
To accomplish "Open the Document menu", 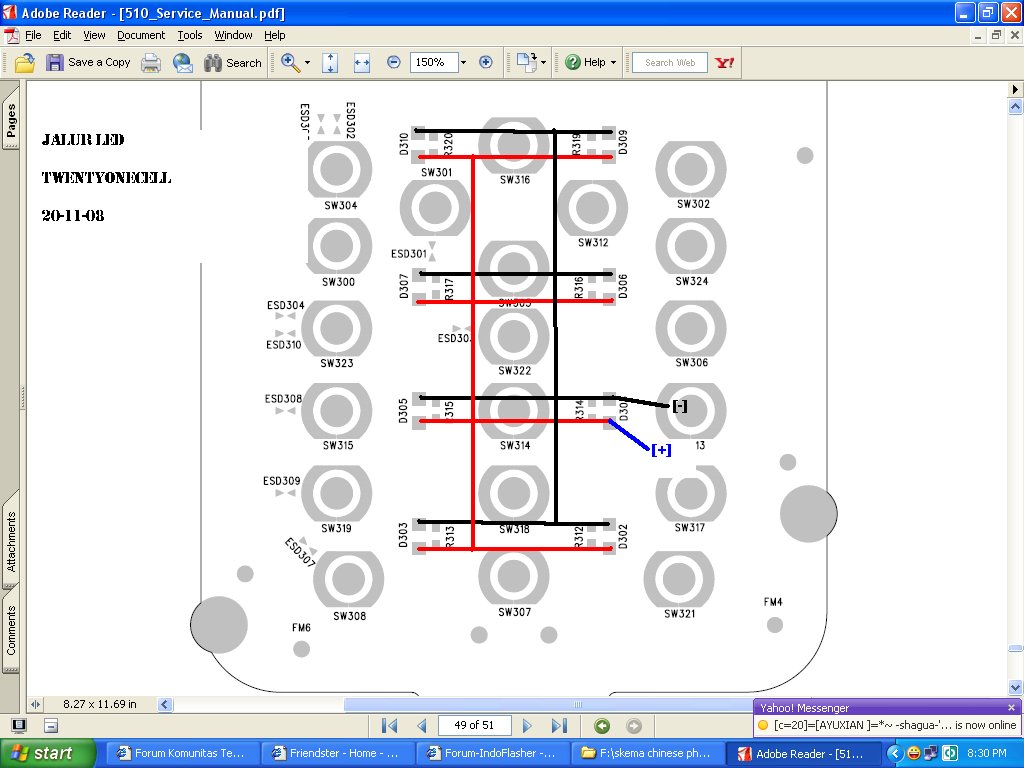I will tap(141, 35).
